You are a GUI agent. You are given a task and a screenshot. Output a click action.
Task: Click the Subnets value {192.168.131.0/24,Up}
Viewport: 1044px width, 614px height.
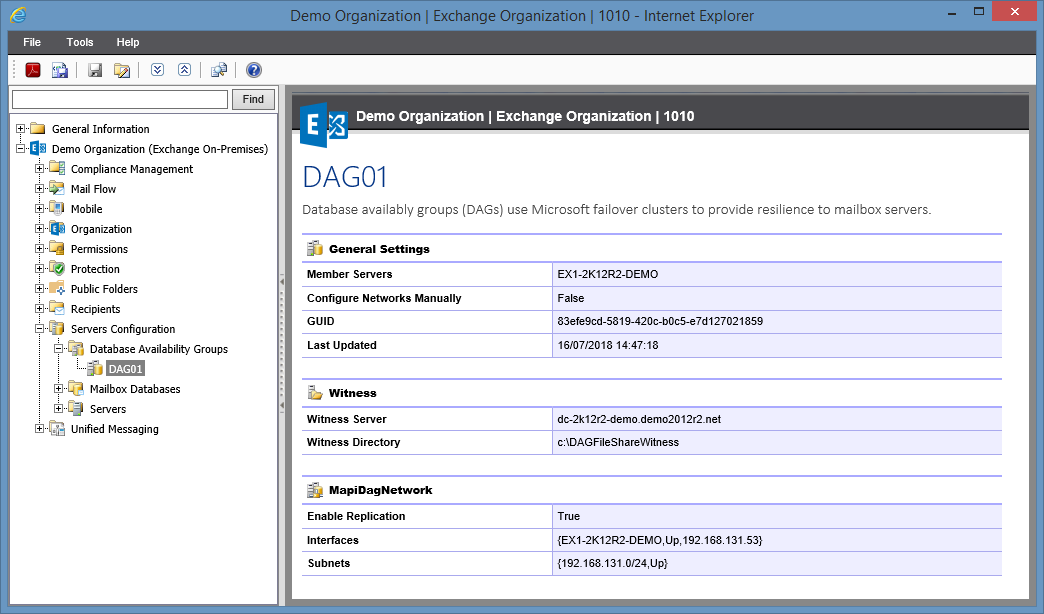[x=613, y=563]
